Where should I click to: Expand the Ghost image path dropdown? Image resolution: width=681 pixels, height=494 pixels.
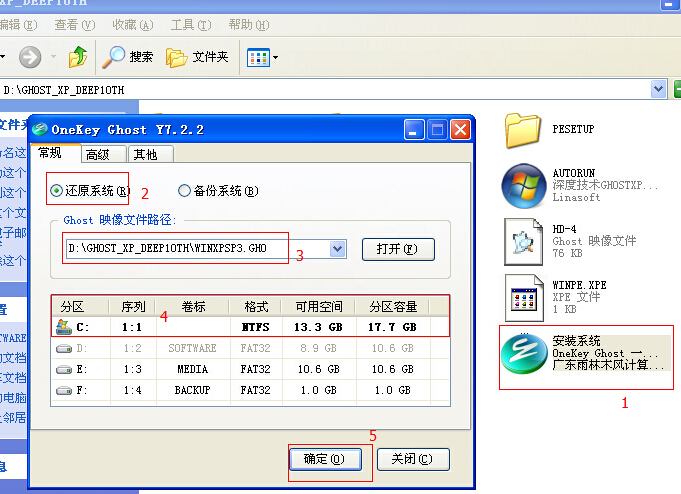tap(337, 248)
